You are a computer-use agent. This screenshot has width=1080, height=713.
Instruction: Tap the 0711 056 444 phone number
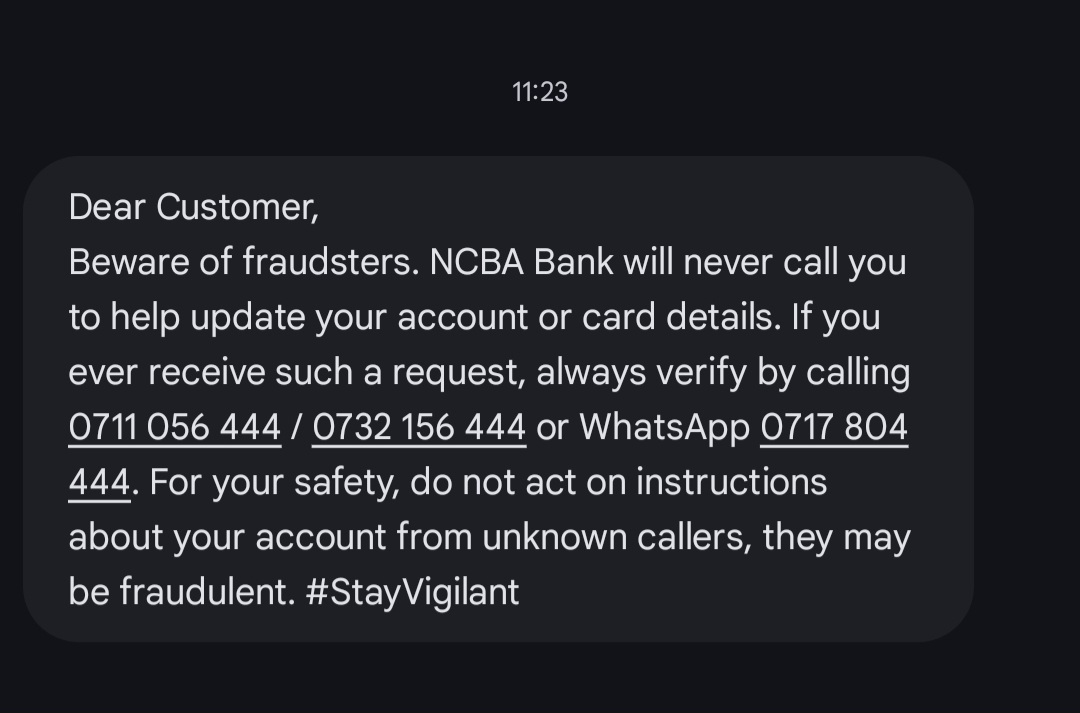tap(174, 428)
